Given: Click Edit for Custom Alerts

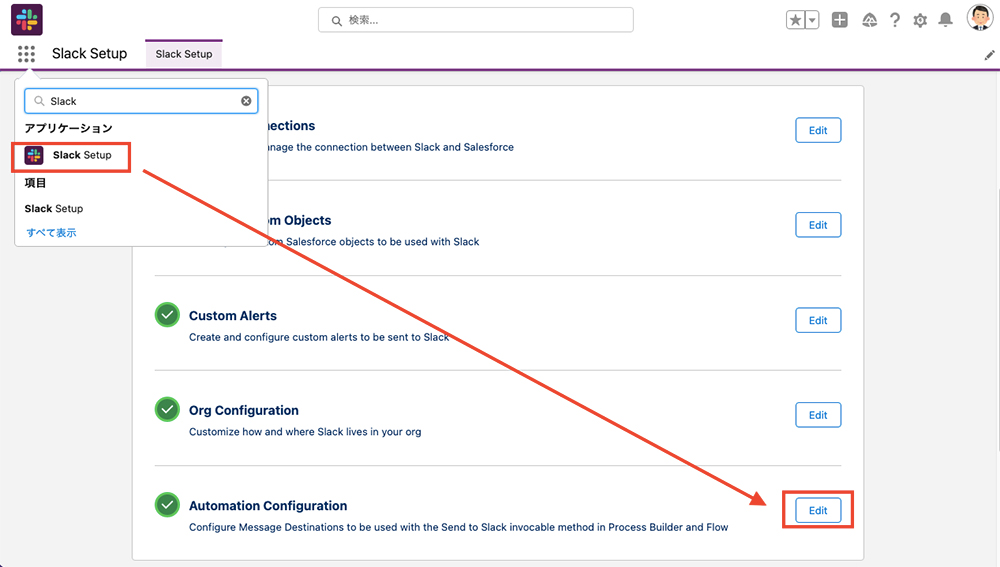Looking at the screenshot, I should click(x=818, y=320).
